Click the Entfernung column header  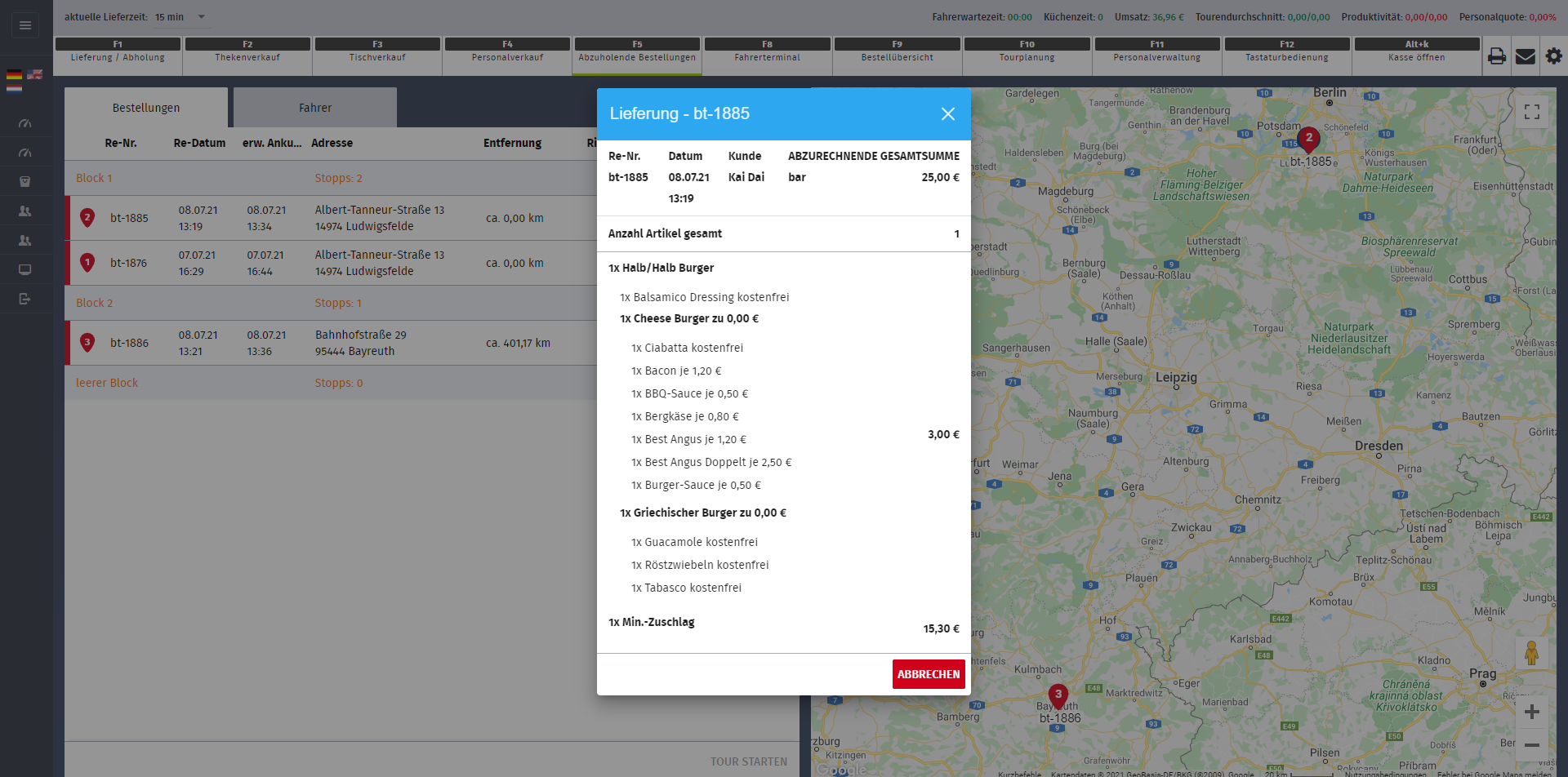point(512,143)
